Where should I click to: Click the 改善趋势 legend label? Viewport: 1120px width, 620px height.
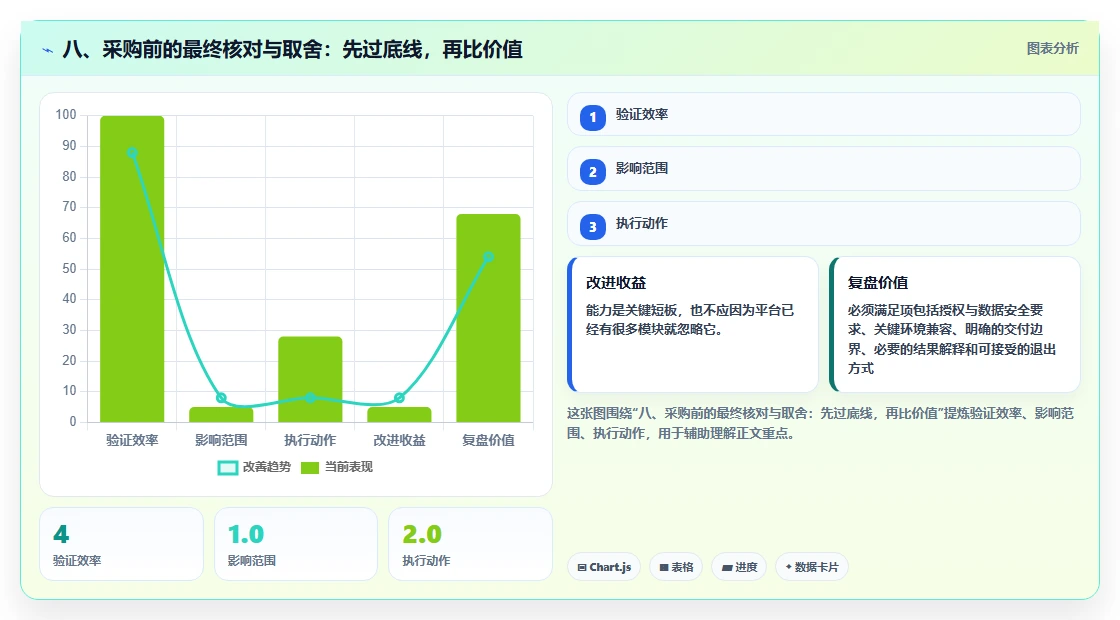coord(267,467)
